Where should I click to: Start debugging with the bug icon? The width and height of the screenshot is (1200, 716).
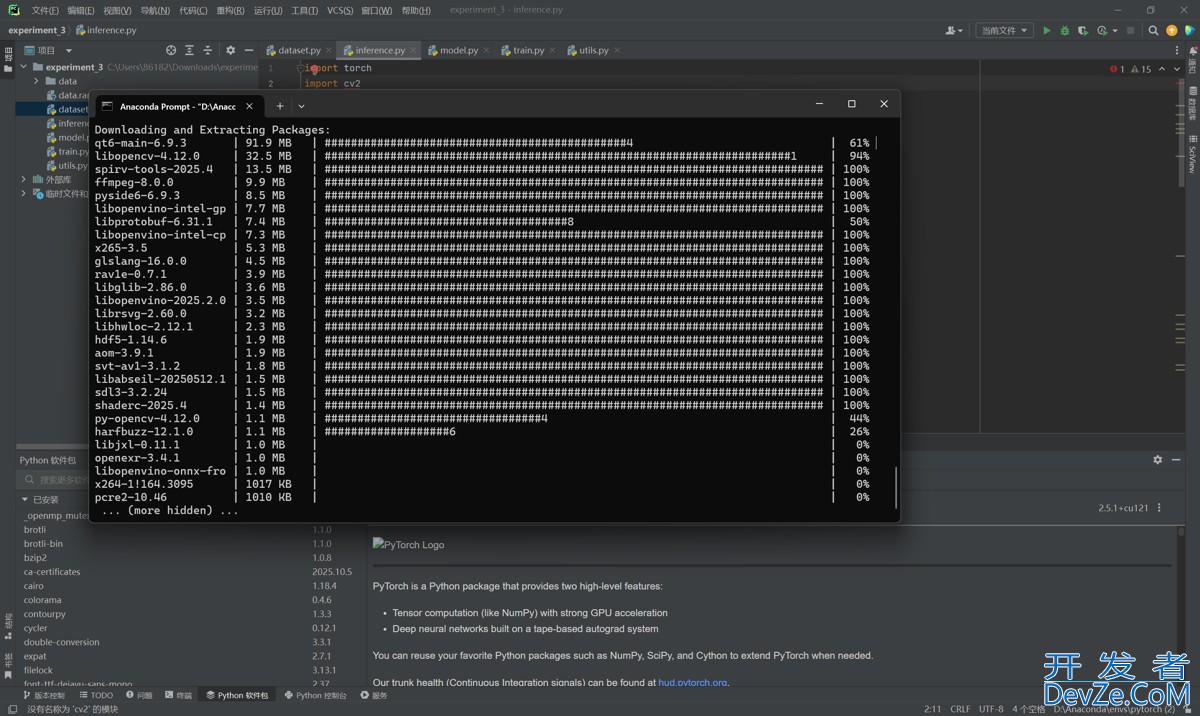pos(1065,31)
